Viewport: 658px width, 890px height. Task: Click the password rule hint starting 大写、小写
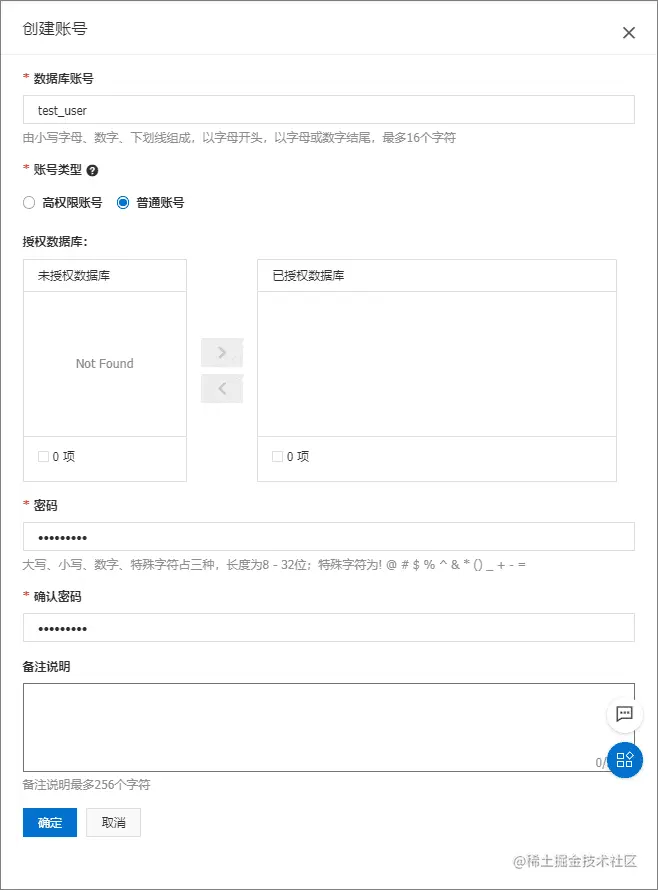click(274, 565)
